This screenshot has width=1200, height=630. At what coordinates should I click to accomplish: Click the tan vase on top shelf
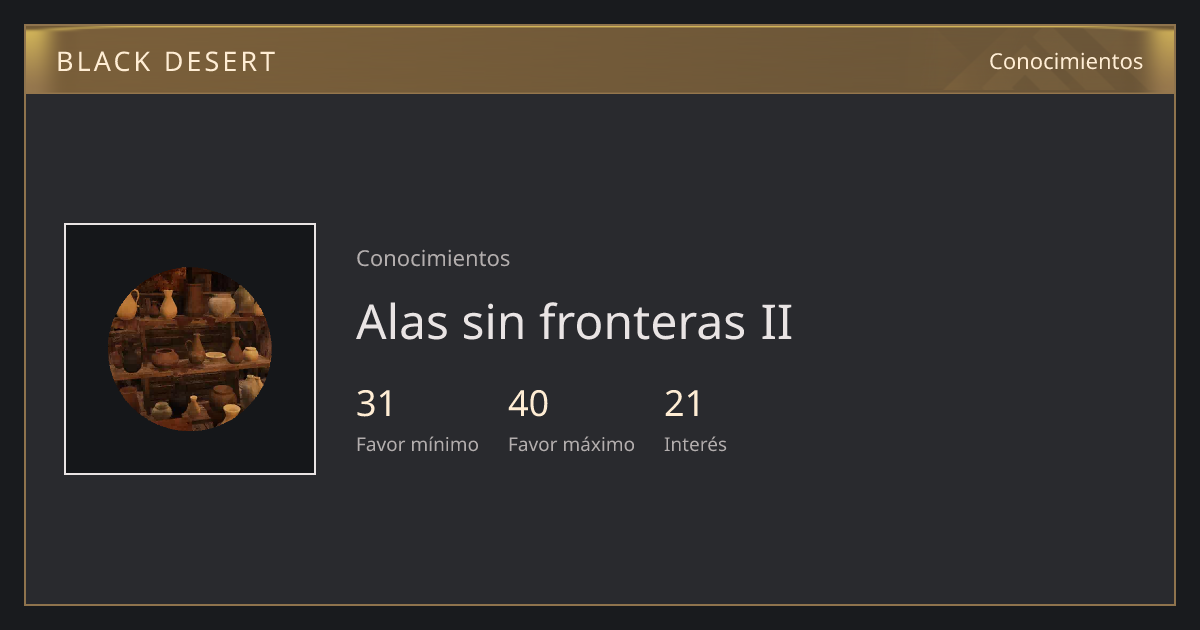pyautogui.click(x=168, y=304)
